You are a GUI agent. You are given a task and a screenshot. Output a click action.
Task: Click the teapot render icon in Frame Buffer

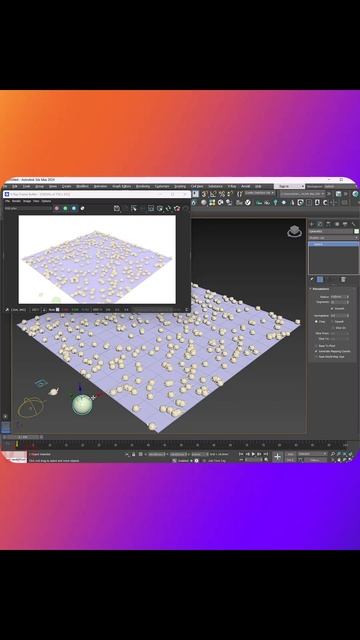tap(177, 208)
